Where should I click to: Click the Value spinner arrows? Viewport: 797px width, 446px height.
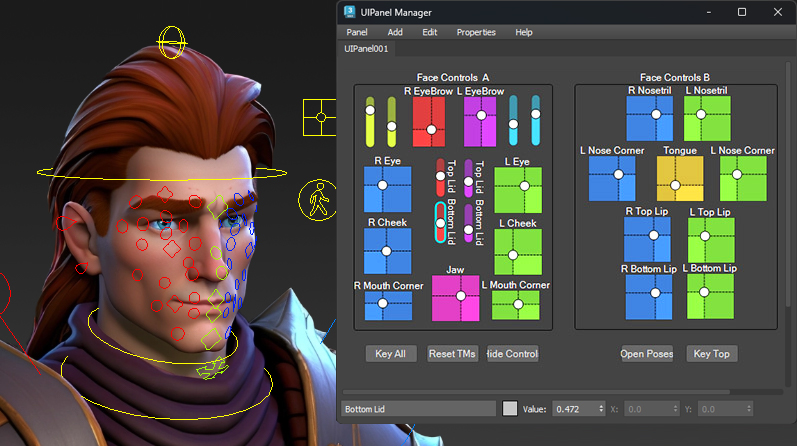click(x=601, y=409)
